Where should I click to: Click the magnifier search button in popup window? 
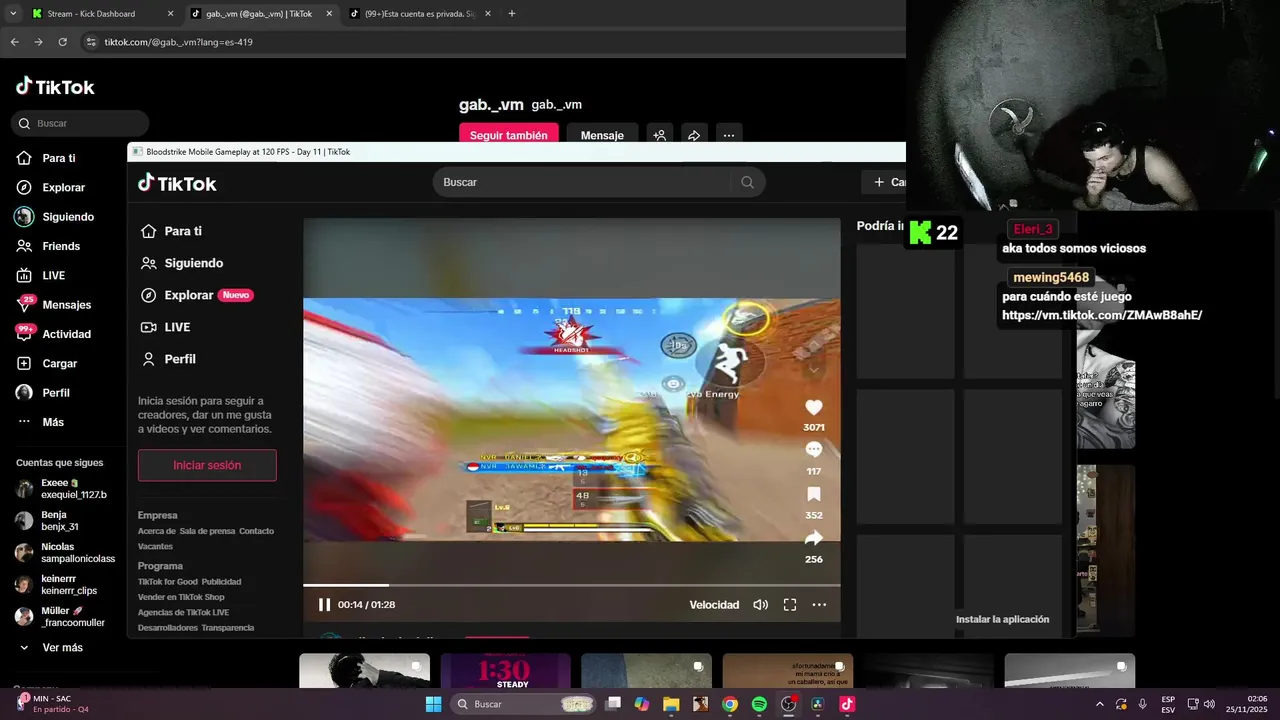click(x=748, y=182)
